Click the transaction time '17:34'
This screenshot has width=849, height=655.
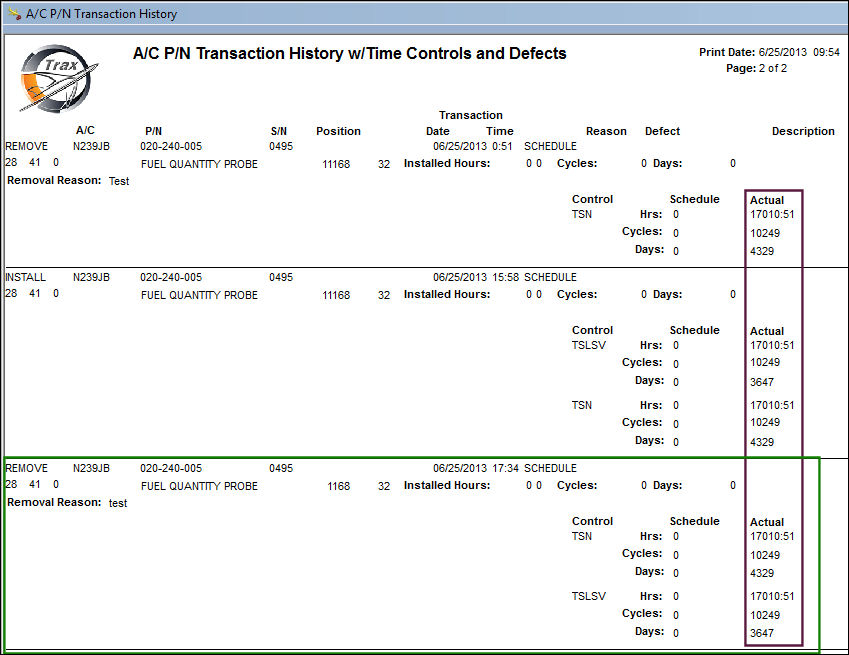point(505,468)
